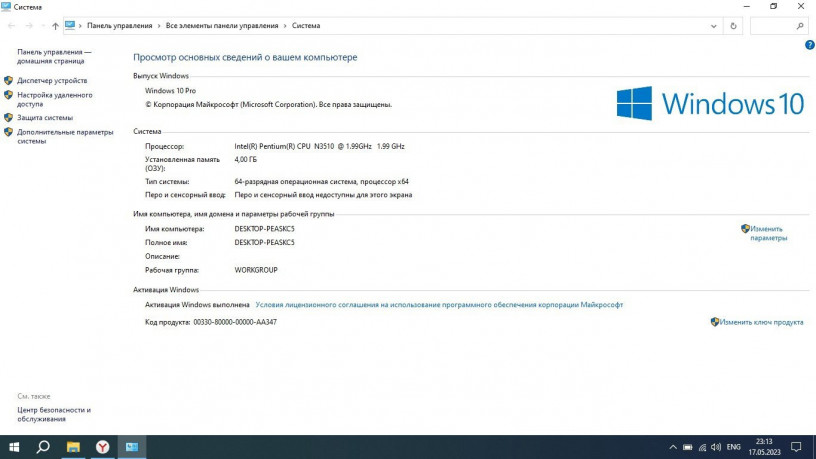Viewport: 816px width, 459px height.
Task: Click the computer name value next to 'Имя компьютера'
Action: point(264,228)
